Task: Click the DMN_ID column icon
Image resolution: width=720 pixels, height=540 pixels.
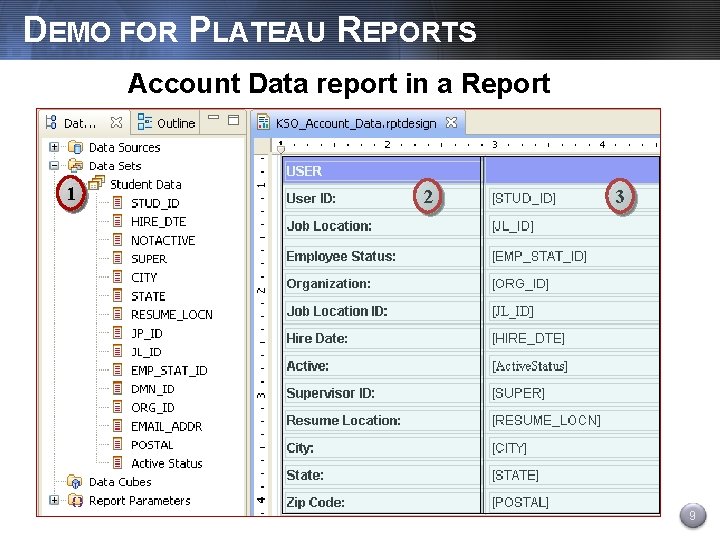Action: [x=118, y=388]
